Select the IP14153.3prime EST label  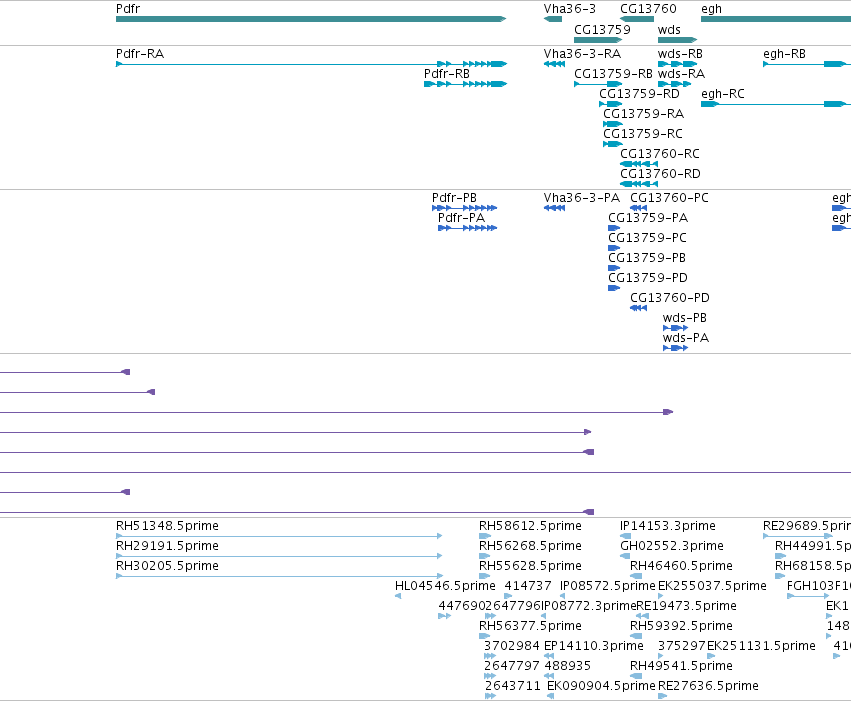[668, 526]
